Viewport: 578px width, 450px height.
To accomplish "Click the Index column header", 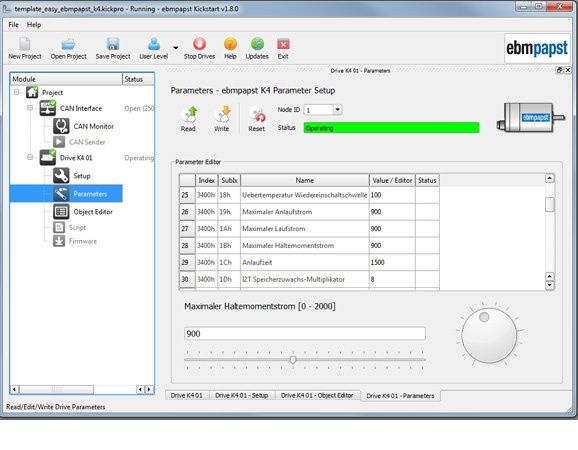I will click(206, 180).
